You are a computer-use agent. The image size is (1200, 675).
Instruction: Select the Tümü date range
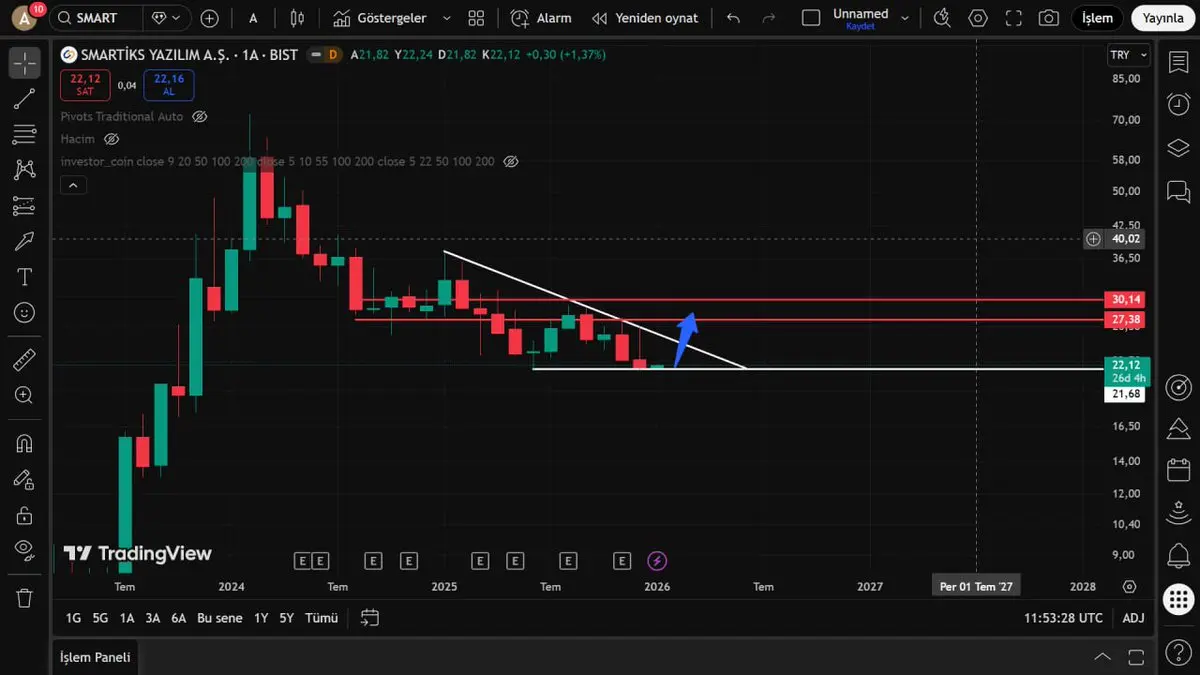[x=321, y=618]
